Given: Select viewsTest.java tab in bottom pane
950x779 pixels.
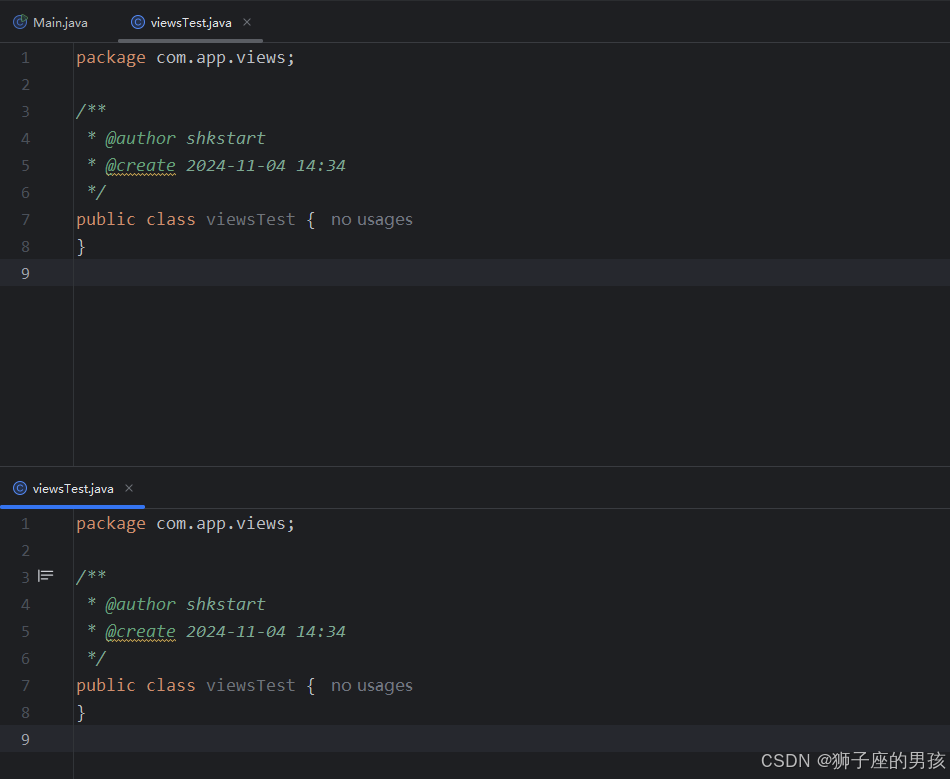Looking at the screenshot, I should [72, 489].
